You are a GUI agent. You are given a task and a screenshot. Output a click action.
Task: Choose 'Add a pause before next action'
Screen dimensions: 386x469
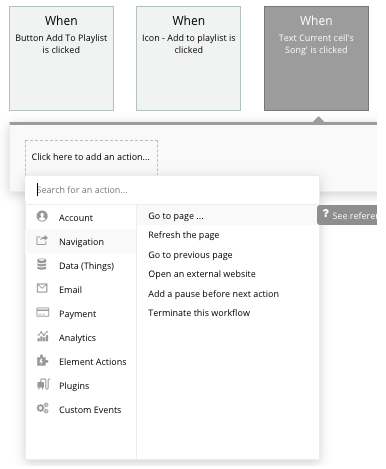pos(214,294)
